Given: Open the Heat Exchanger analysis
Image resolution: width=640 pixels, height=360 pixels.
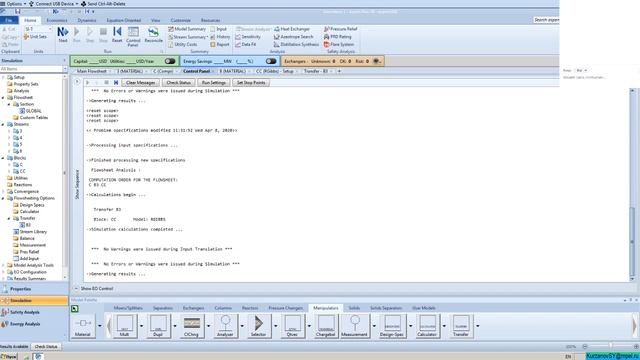Looking at the screenshot, I should pos(292,29).
